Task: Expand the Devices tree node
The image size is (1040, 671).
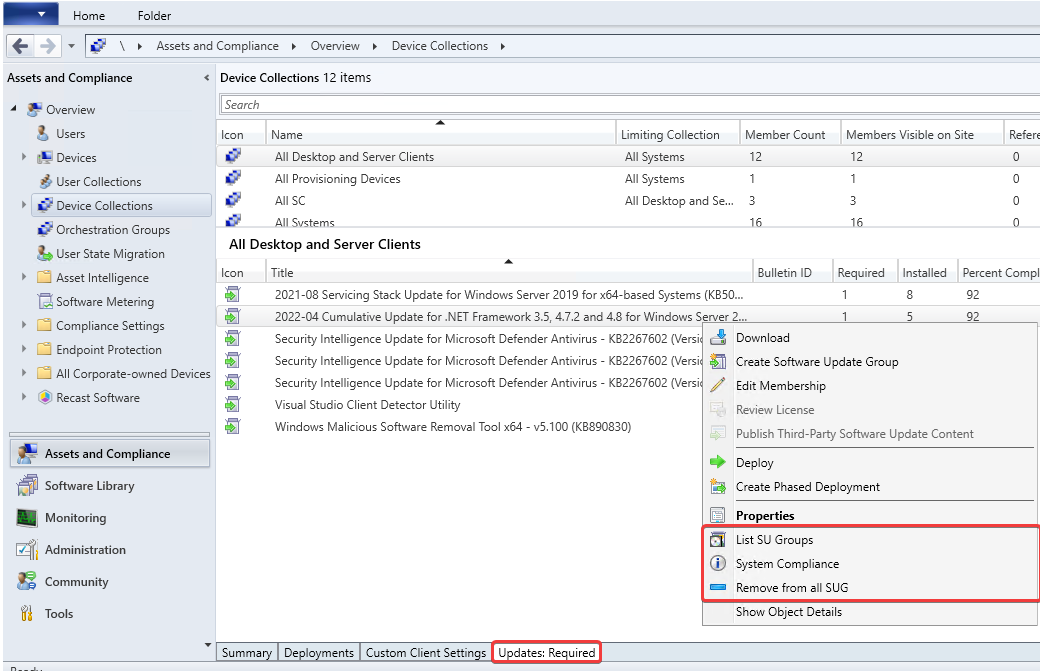Action: point(24,157)
